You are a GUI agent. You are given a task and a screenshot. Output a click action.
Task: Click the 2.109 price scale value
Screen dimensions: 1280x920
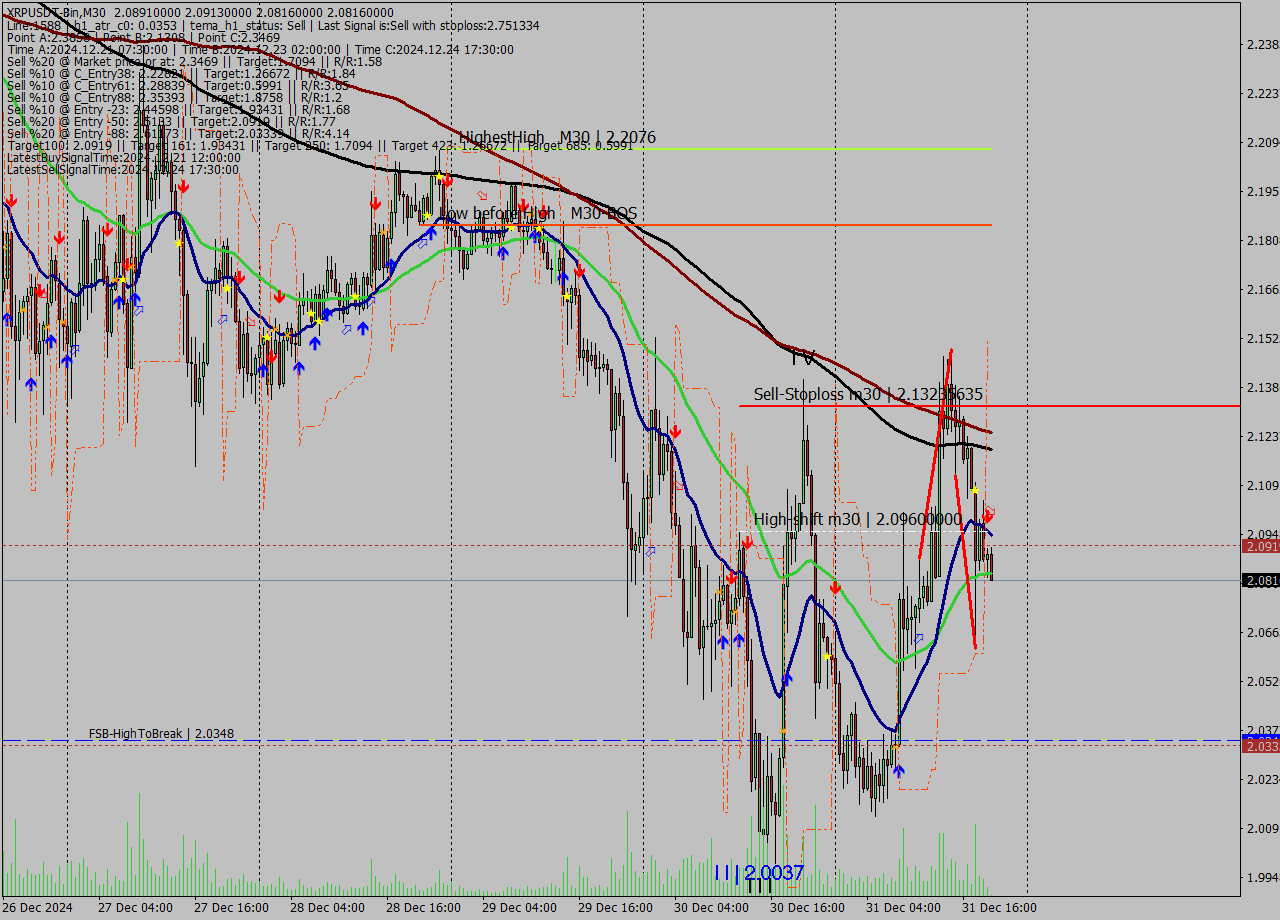(x=1262, y=485)
